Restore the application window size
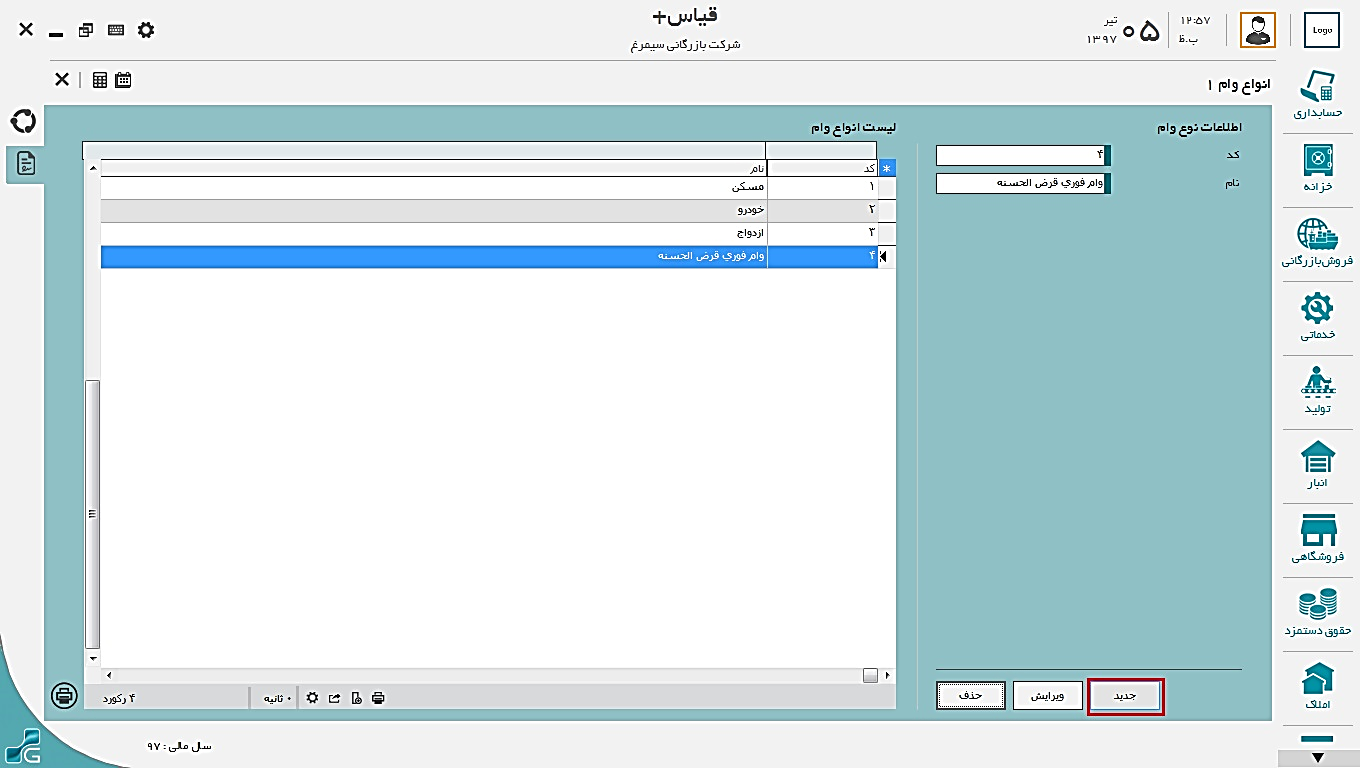This screenshot has width=1360, height=768. pos(86,30)
